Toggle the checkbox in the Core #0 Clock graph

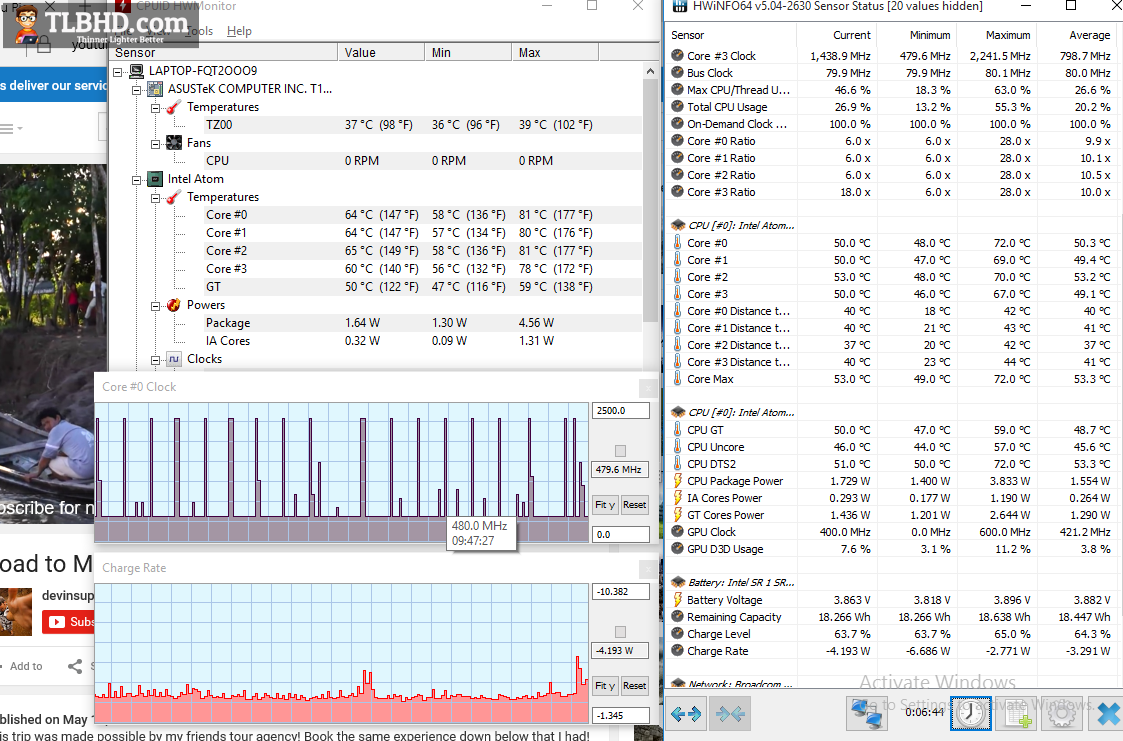620,451
